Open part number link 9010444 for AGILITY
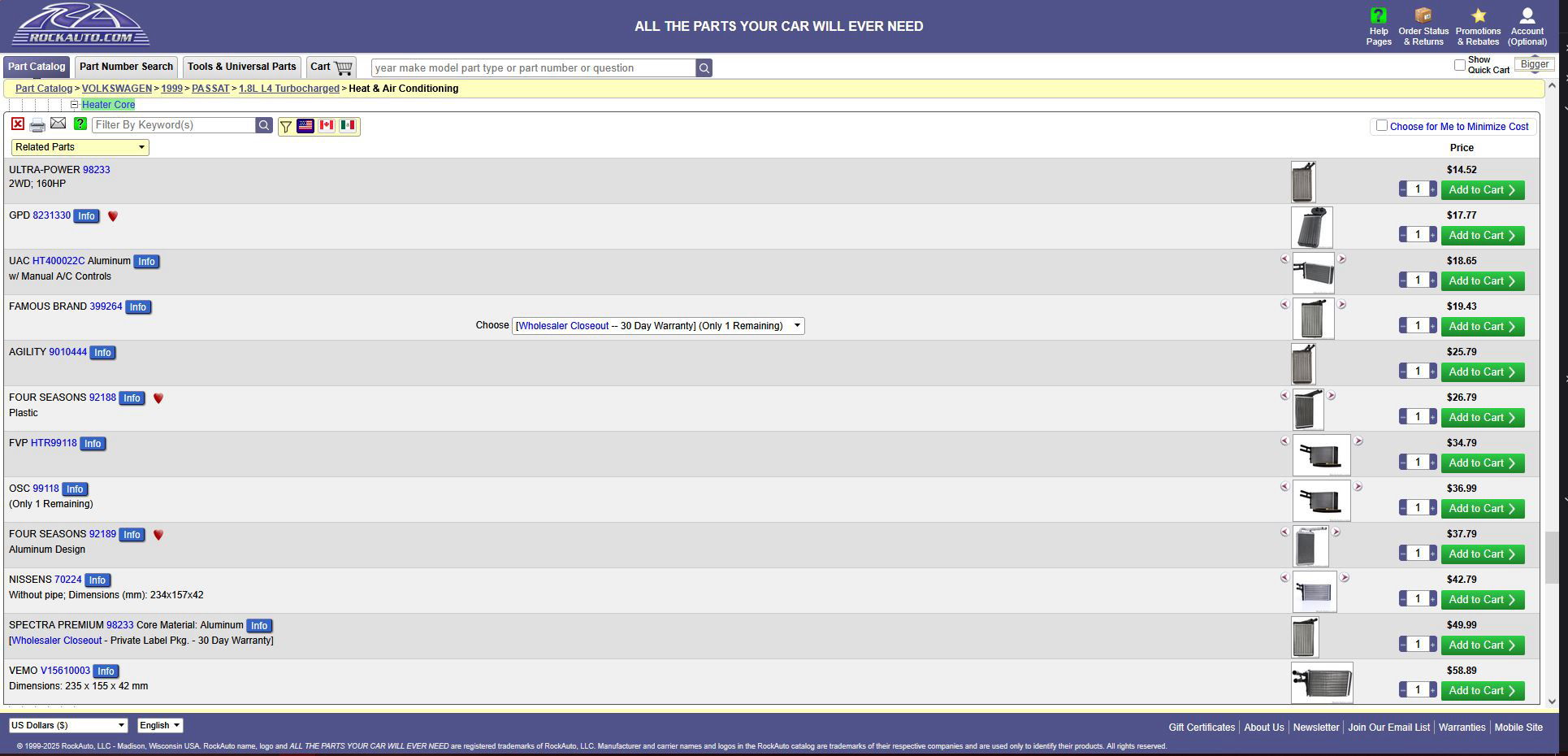Viewport: 1568px width, 756px height. (x=67, y=352)
